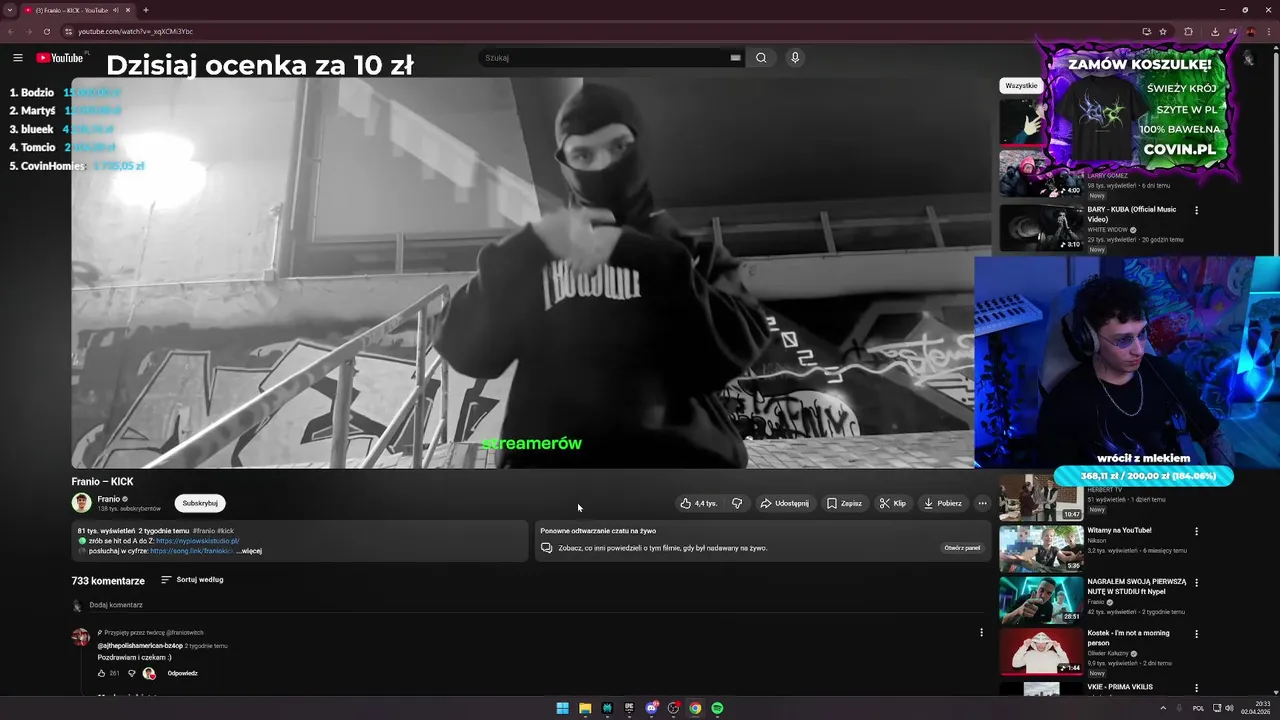The image size is (1280, 720).
Task: Like the video (4,4 tys.)
Action: (x=699, y=503)
